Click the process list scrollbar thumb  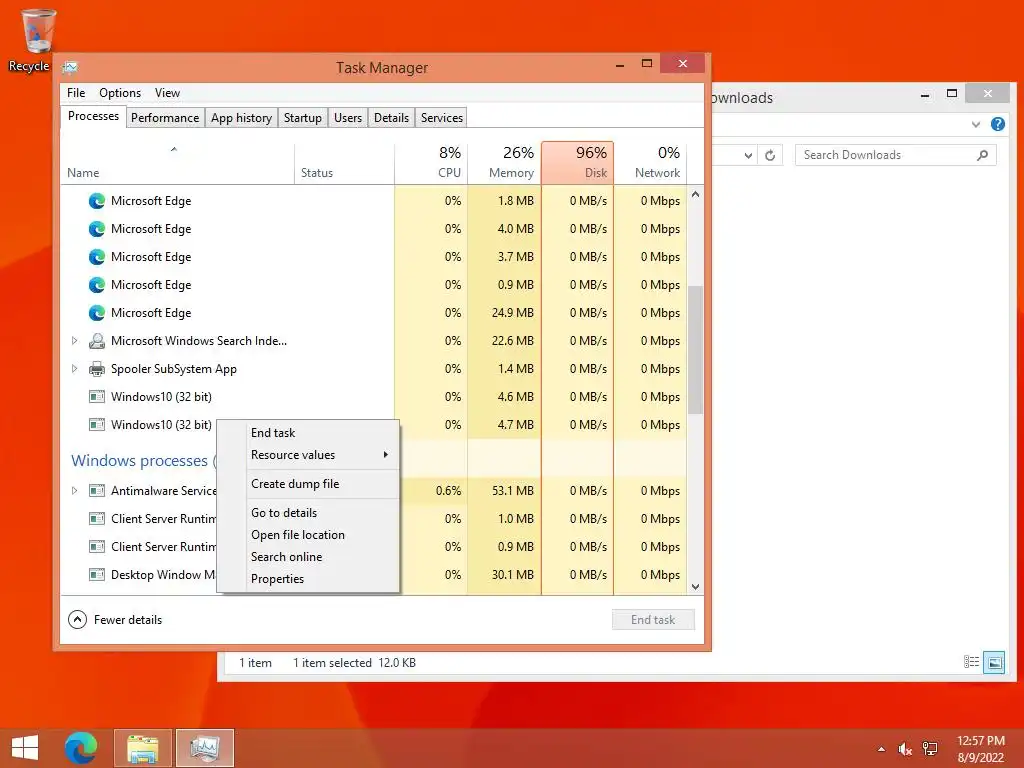tap(696, 350)
